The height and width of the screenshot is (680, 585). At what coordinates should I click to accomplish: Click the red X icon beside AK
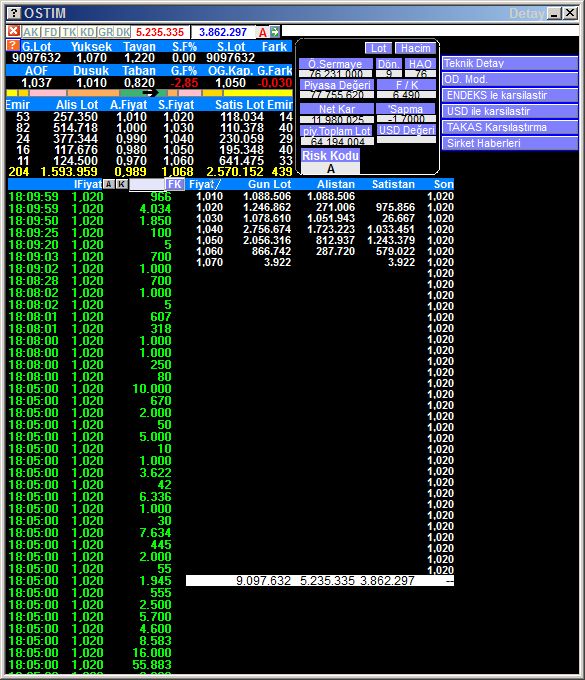pyautogui.click(x=13, y=31)
